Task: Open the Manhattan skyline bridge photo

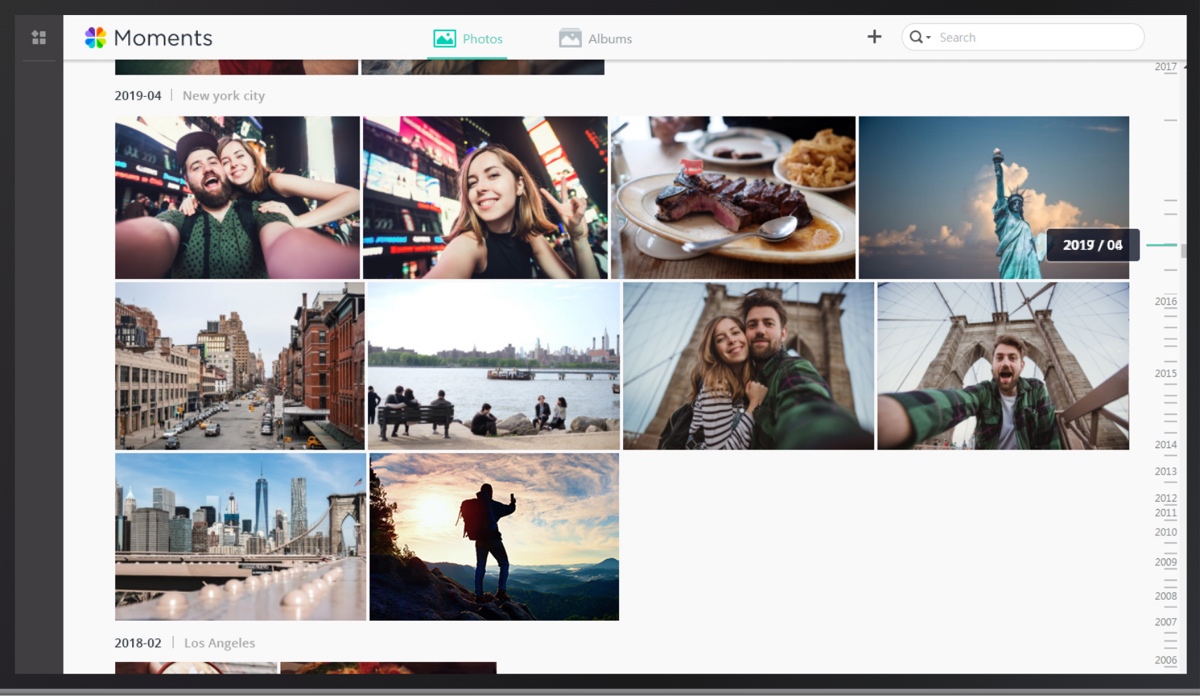Action: click(240, 536)
